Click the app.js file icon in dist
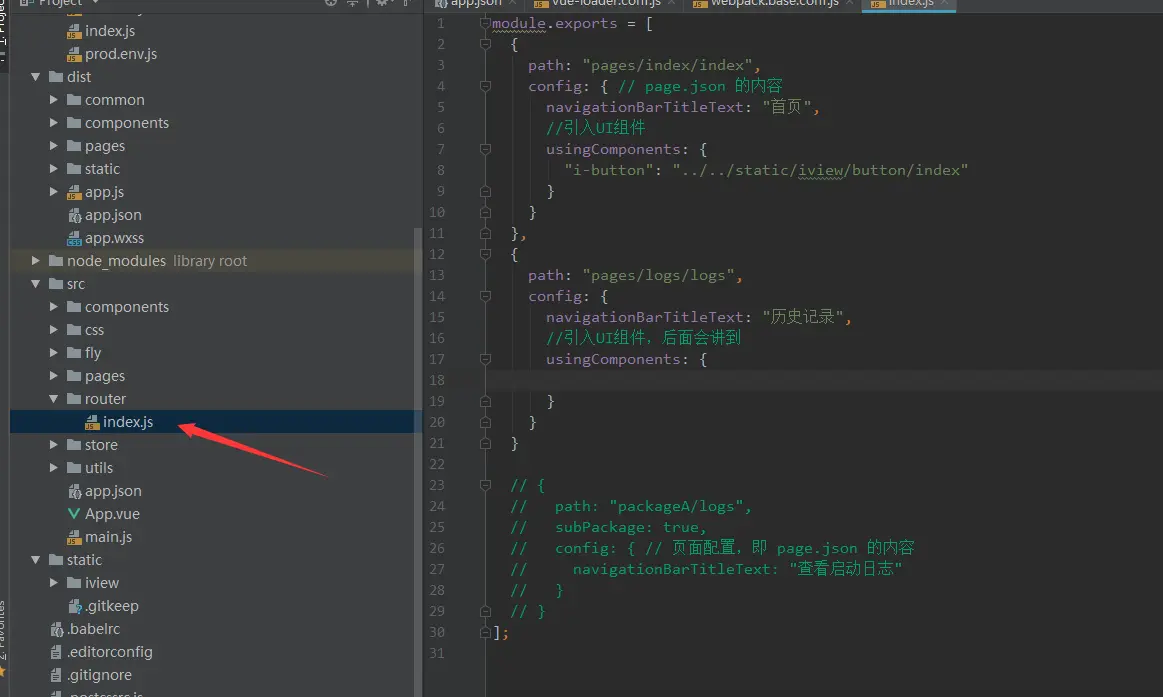1163x697 pixels. [74, 193]
